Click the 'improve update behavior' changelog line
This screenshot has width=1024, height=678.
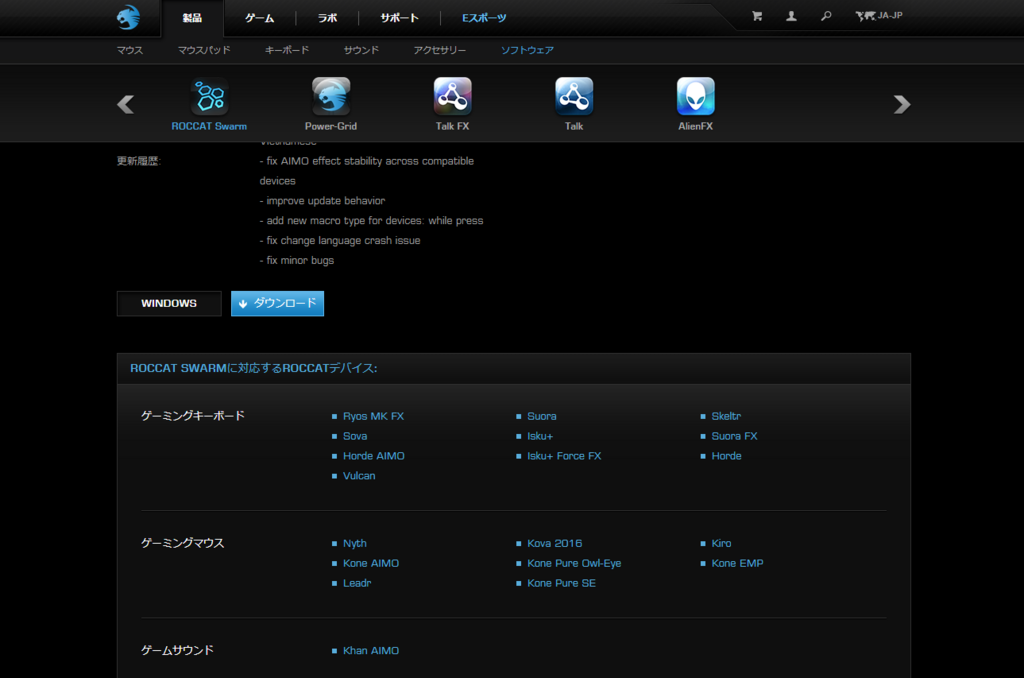click(x=323, y=201)
